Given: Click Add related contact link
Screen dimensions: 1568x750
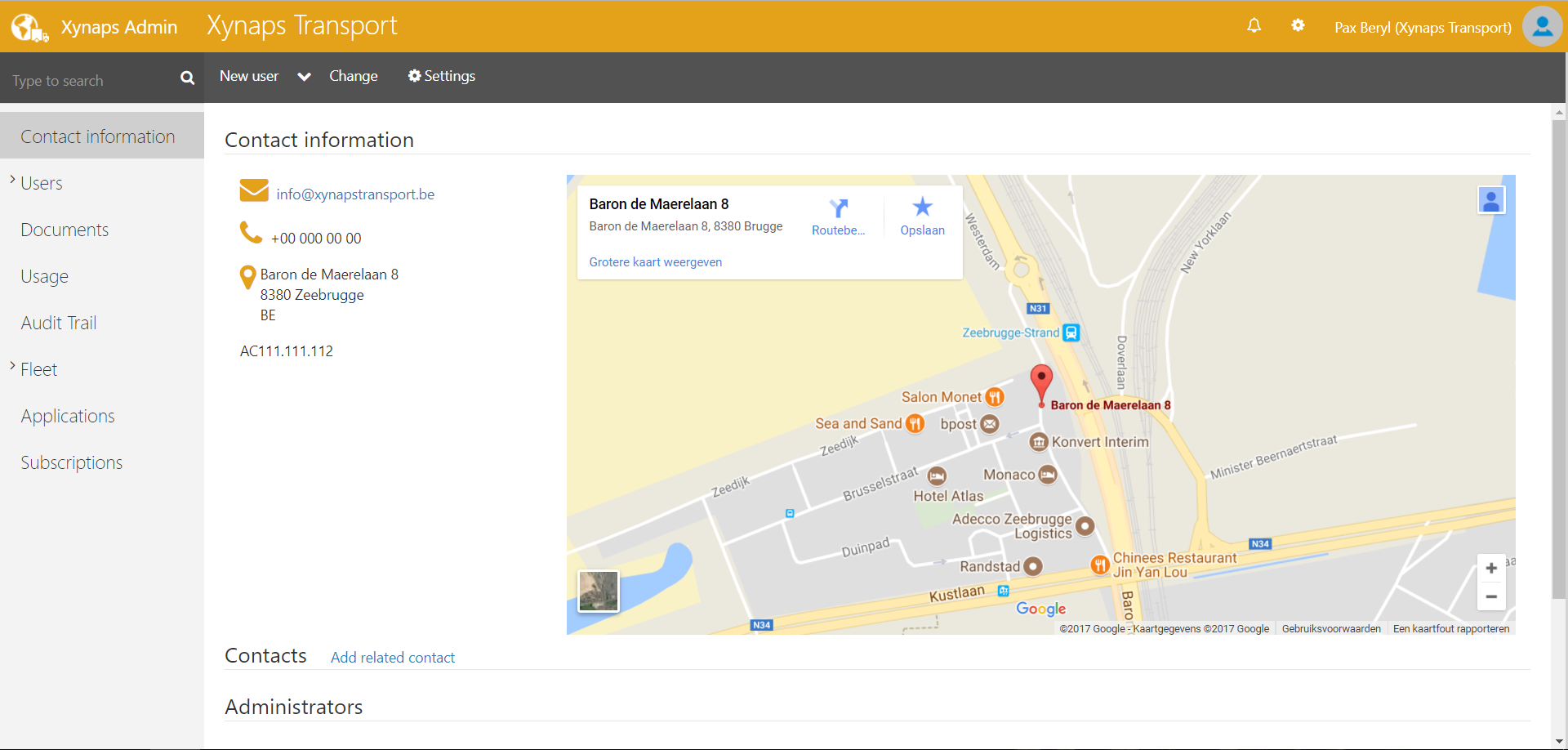Looking at the screenshot, I should click(392, 658).
